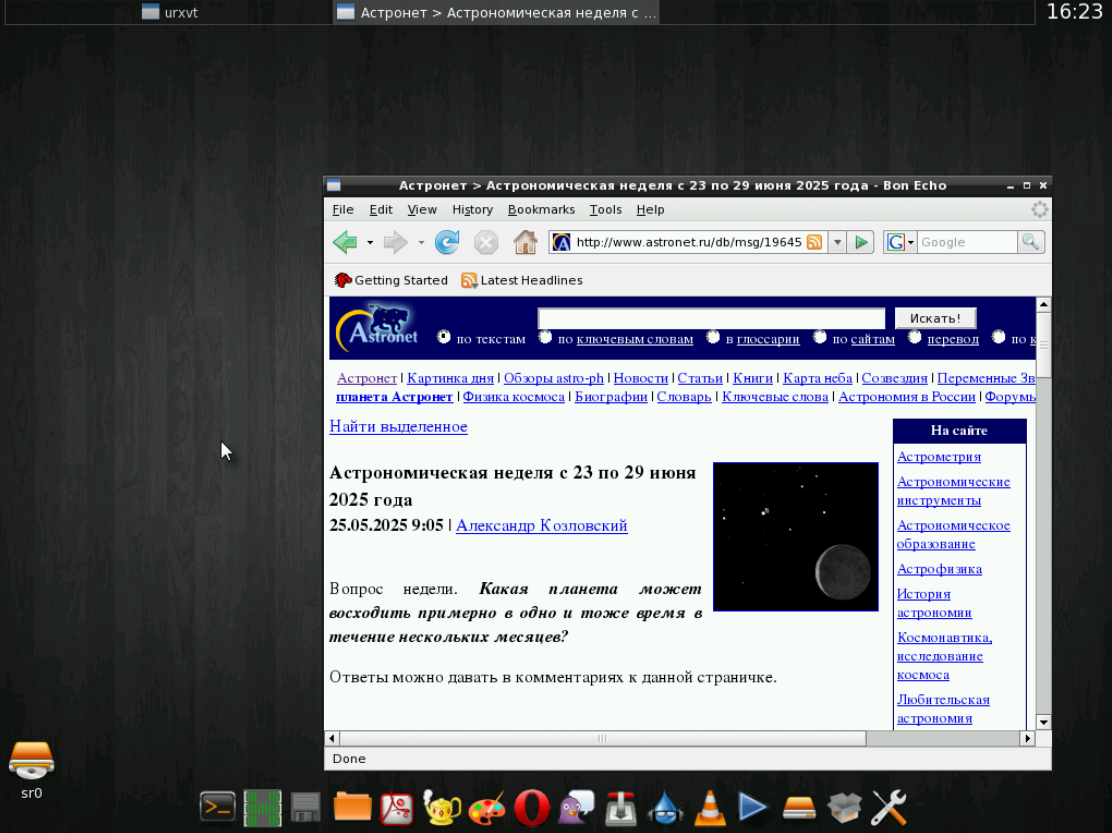
Task: Open the terminal icon in the dock
Action: click(x=217, y=807)
